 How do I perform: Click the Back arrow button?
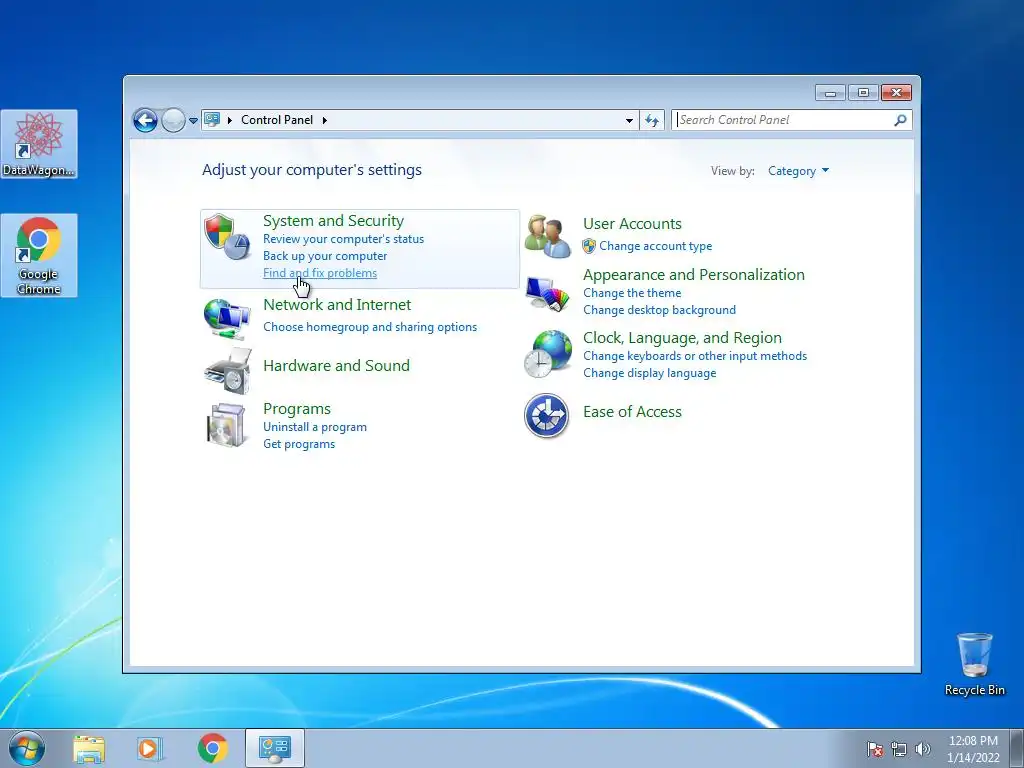click(x=145, y=120)
